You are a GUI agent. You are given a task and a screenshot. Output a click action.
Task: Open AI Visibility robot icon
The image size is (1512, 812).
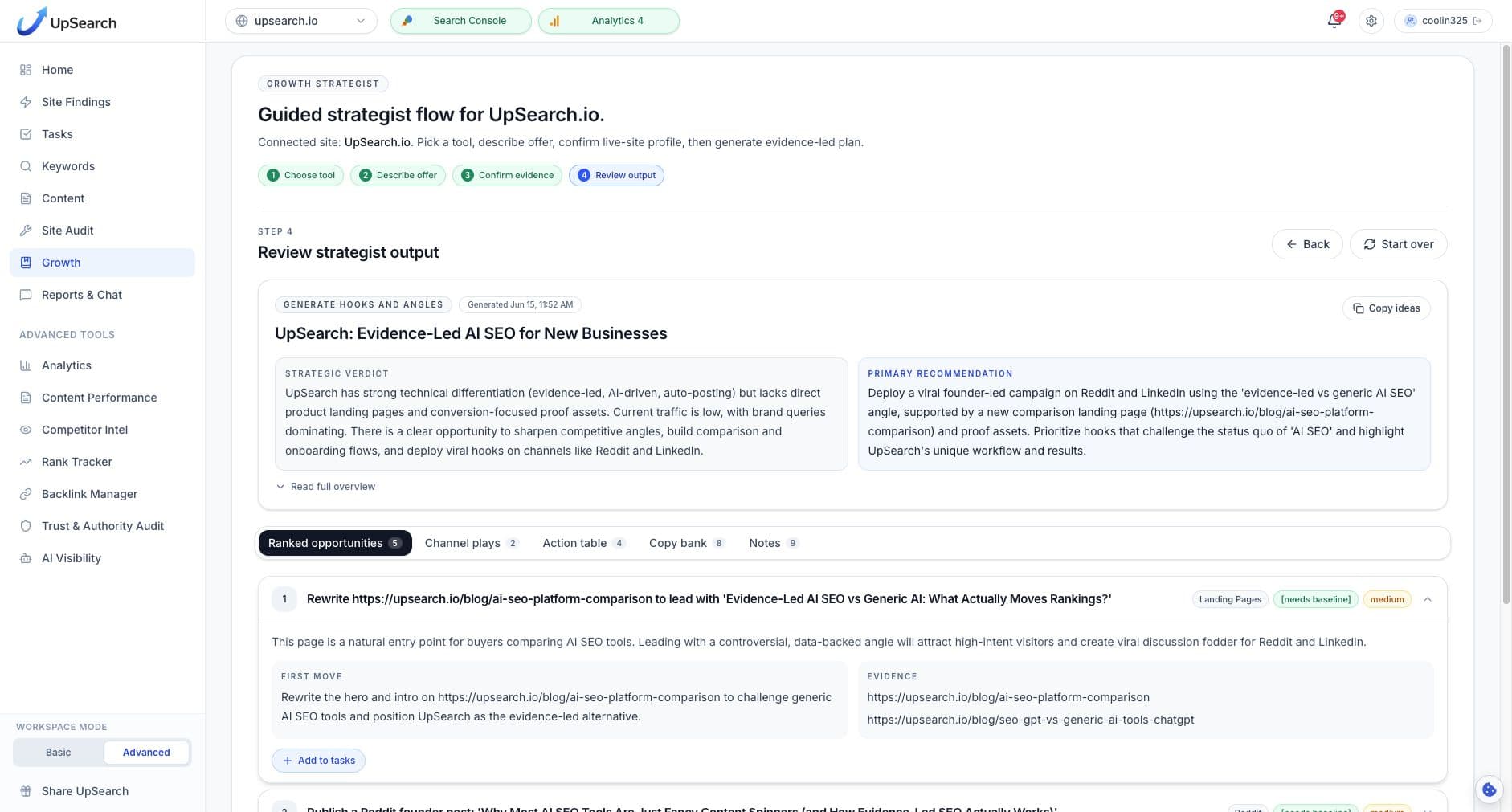pos(26,558)
